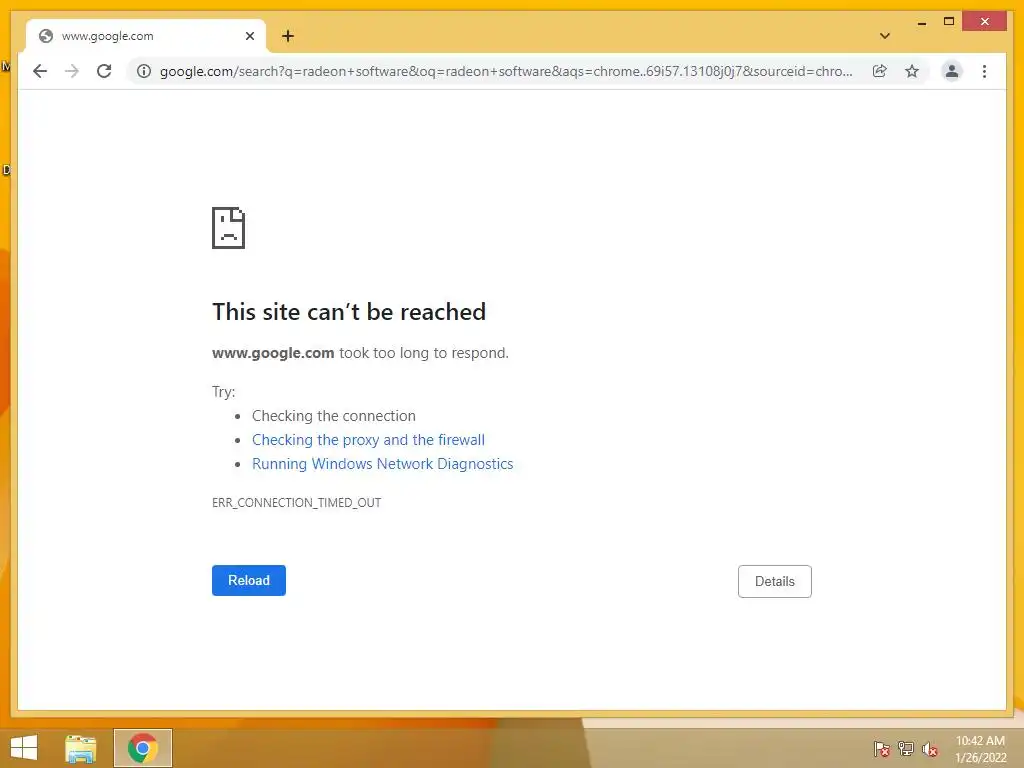Open Action Center flag tray icon
Screen dimensions: 1024x768
(882, 749)
